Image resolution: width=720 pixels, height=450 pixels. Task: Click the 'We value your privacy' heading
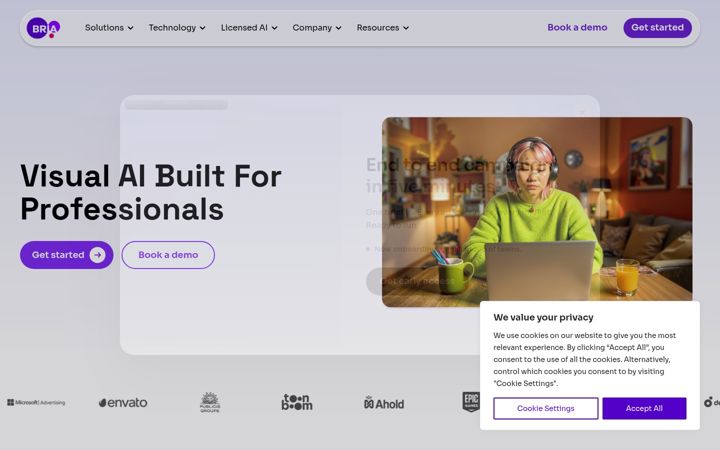coord(543,317)
